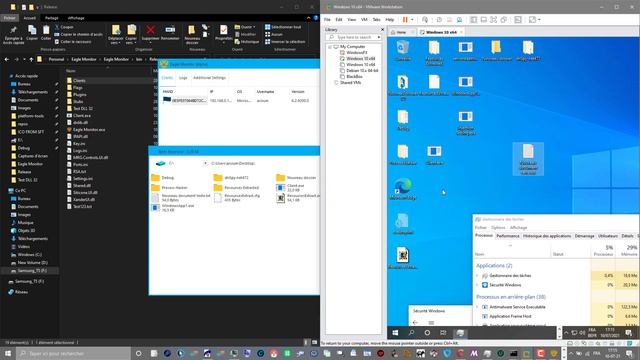Click Coller paste icon in Explorer ribbon

pyautogui.click(x=46, y=33)
